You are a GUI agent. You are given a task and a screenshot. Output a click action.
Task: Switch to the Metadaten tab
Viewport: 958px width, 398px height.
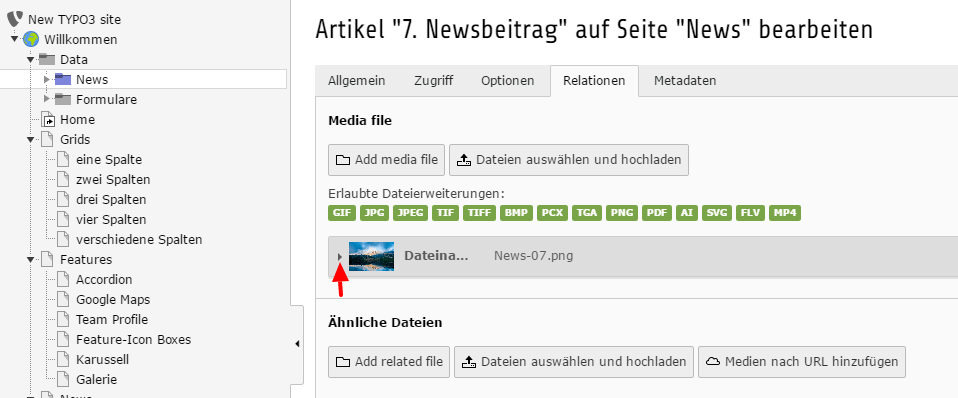click(685, 81)
